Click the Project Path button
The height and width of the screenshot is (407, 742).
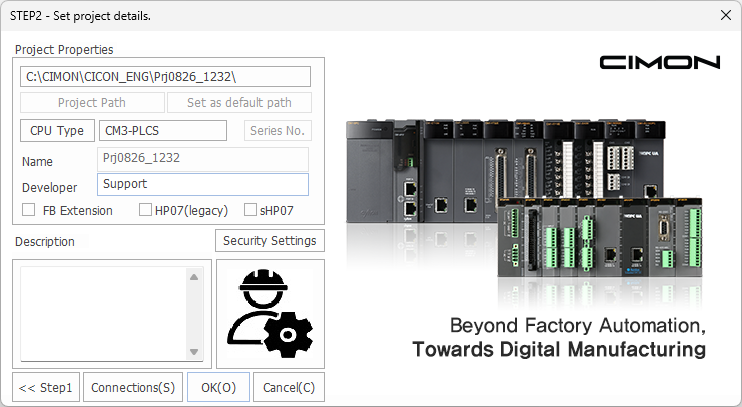click(x=91, y=103)
